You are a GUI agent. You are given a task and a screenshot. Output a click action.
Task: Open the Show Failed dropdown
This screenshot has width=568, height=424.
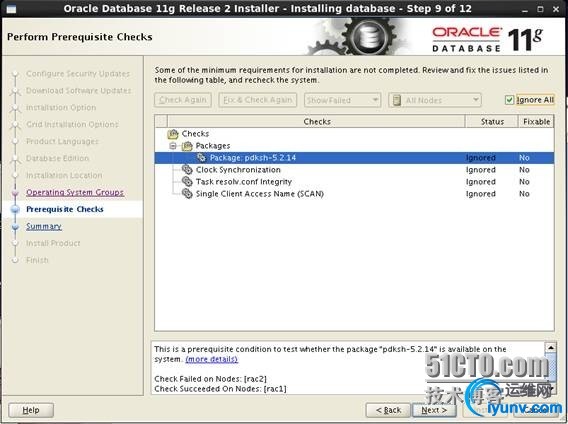(x=342, y=100)
